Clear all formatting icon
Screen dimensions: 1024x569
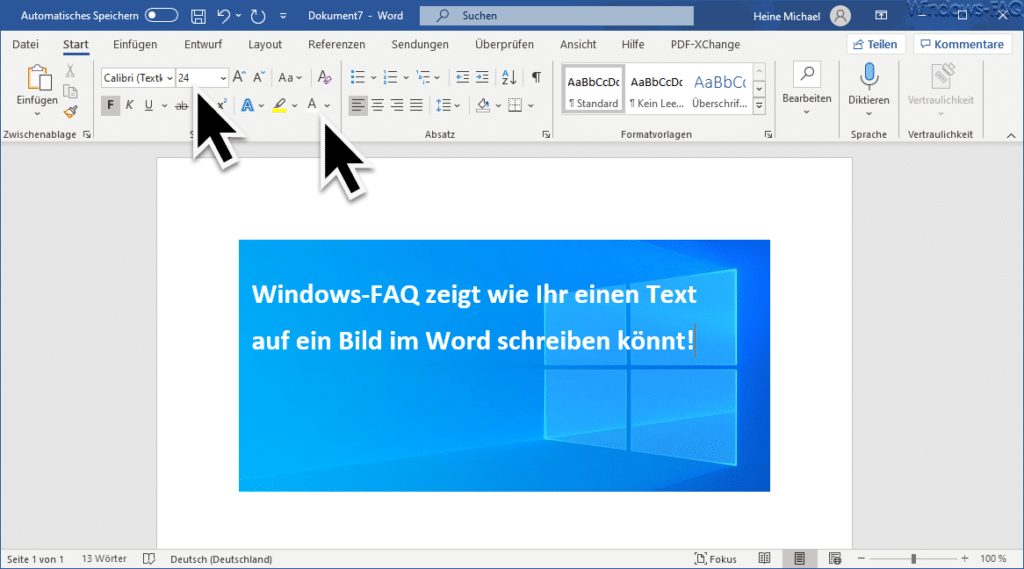324,77
